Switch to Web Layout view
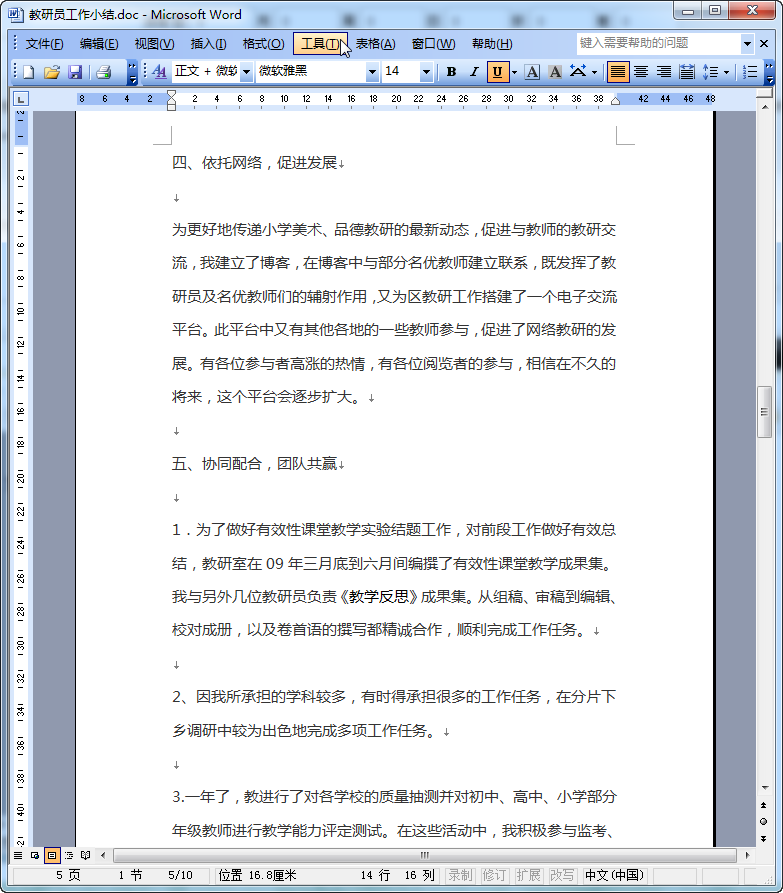The width and height of the screenshot is (783, 893). point(35,855)
